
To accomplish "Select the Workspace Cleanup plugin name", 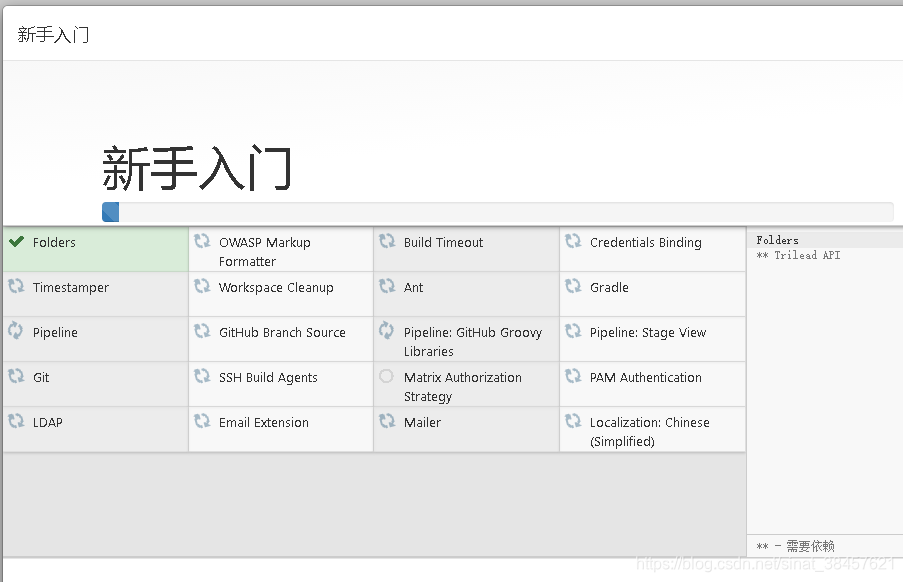I will (x=276, y=287).
